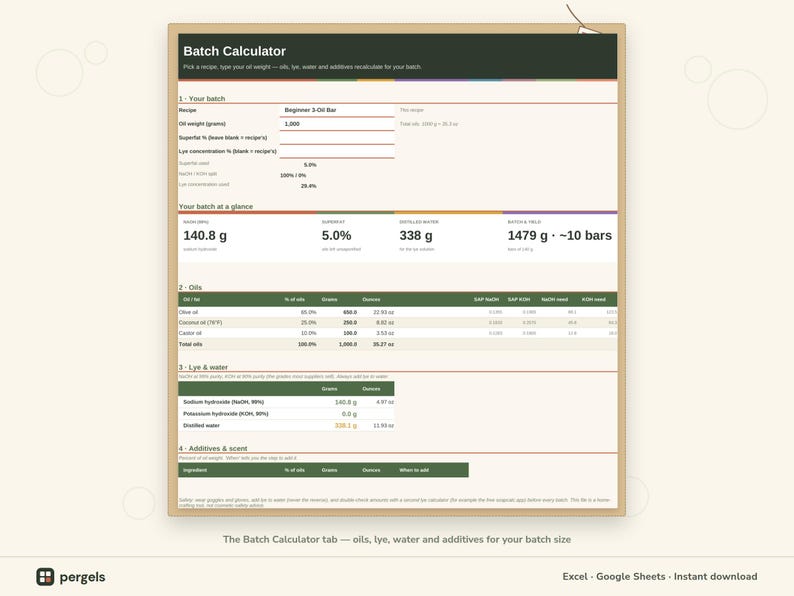Viewport: 794px width, 596px height.
Task: Click the '3 · Lye & water' section heading
Action: [x=203, y=367]
